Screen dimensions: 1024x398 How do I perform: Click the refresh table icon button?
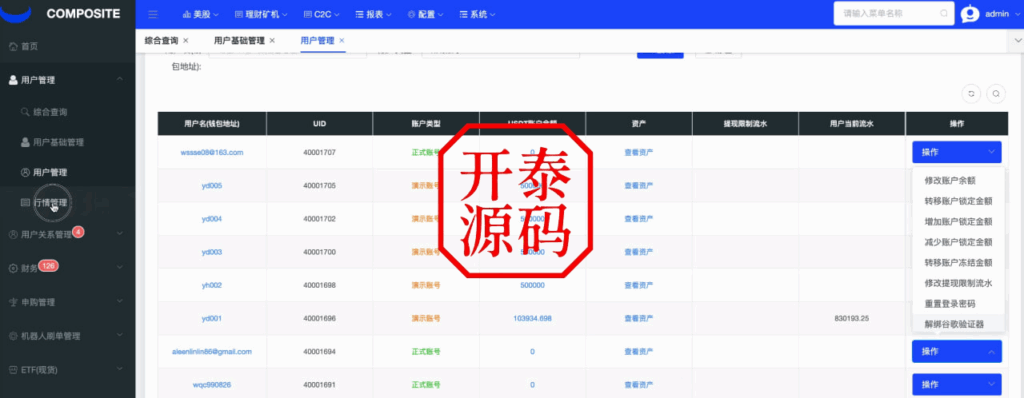[x=971, y=93]
